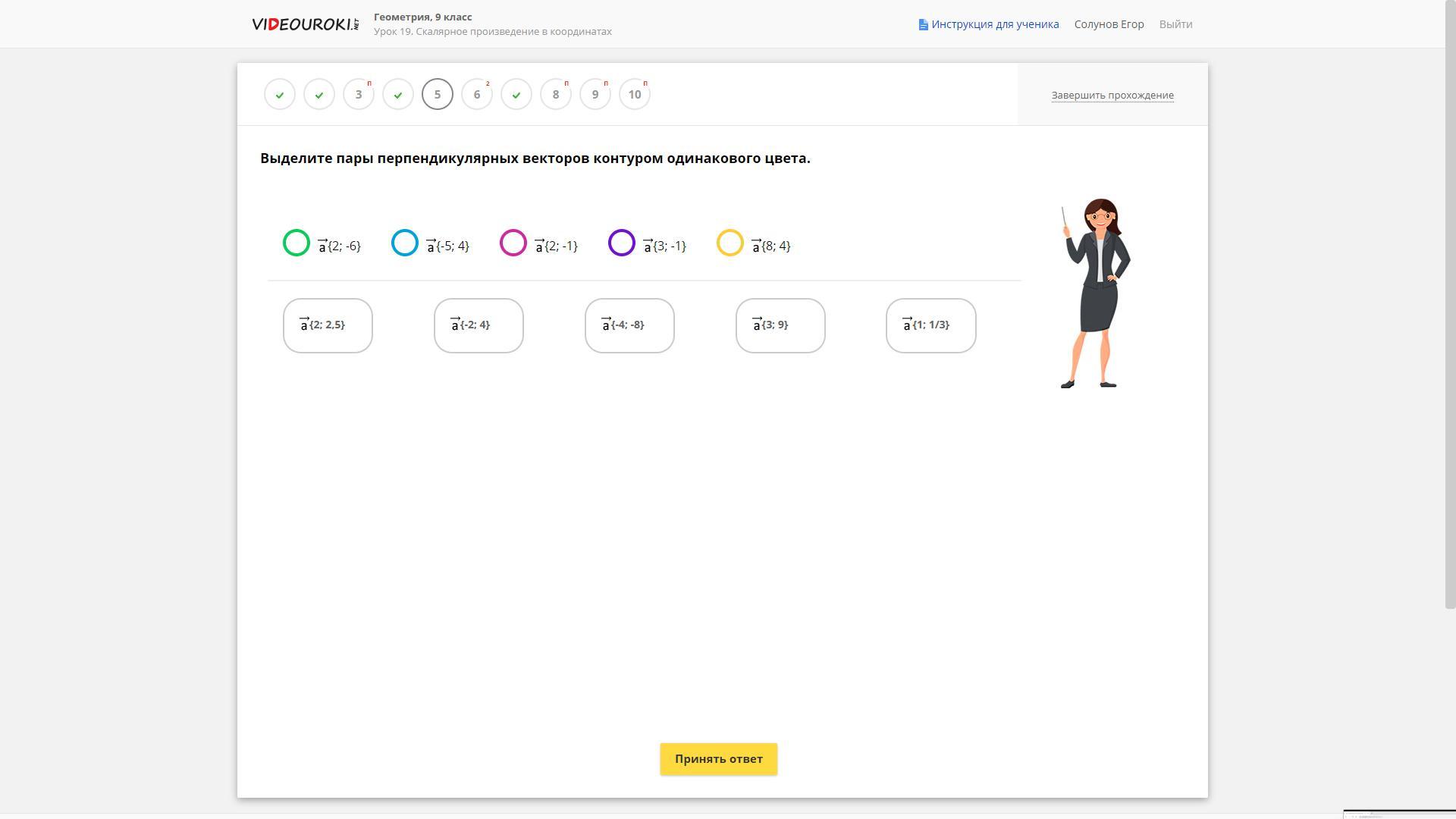Click the vector {-4; -8} card

[x=629, y=325]
